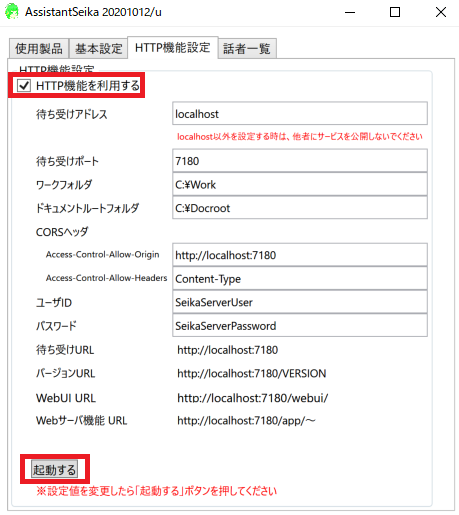Viewport: 459px width, 515px height.
Task: Close the AssistantSeika window
Action: (441, 12)
